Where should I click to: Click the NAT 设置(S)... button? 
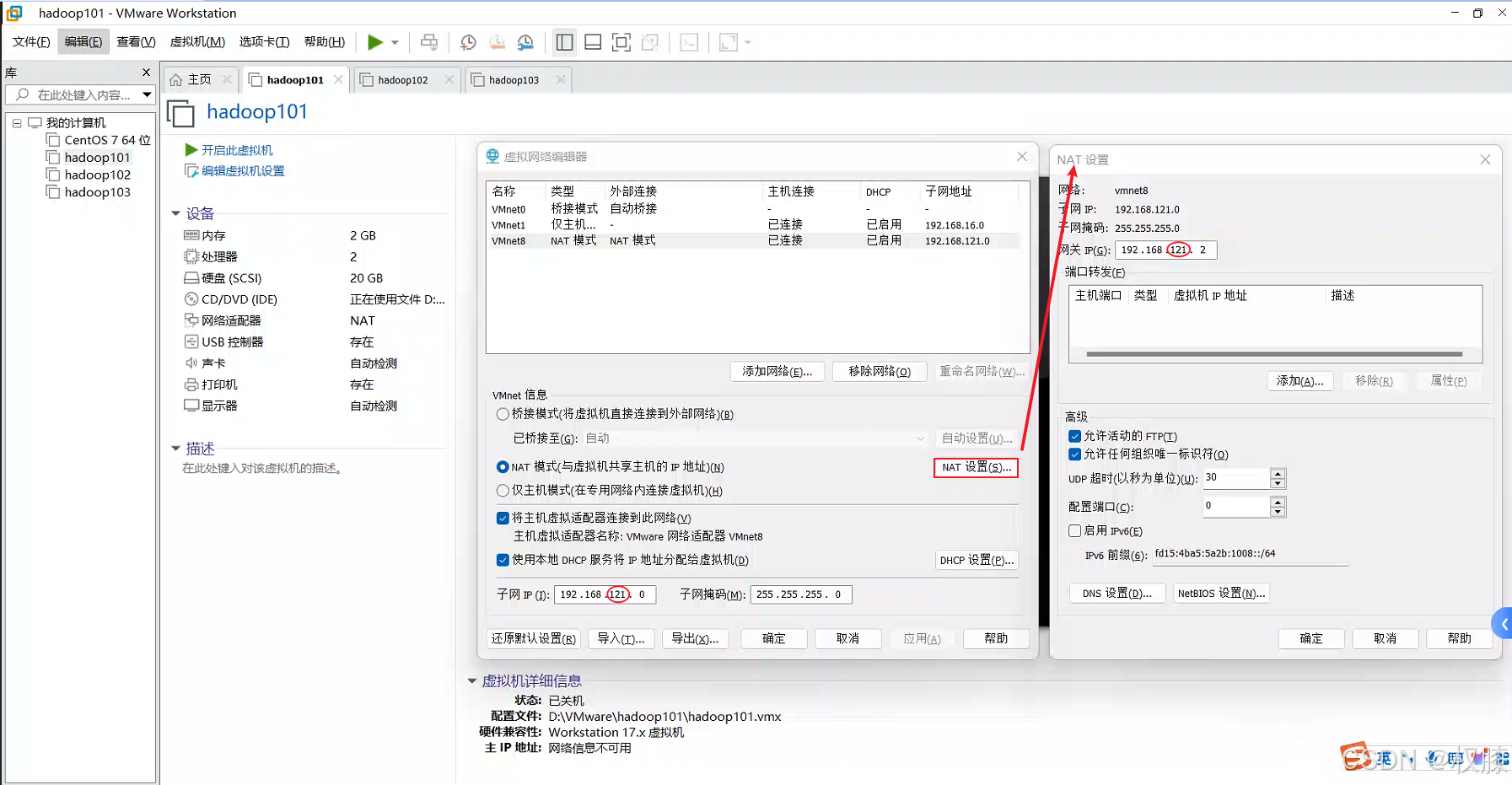(976, 467)
